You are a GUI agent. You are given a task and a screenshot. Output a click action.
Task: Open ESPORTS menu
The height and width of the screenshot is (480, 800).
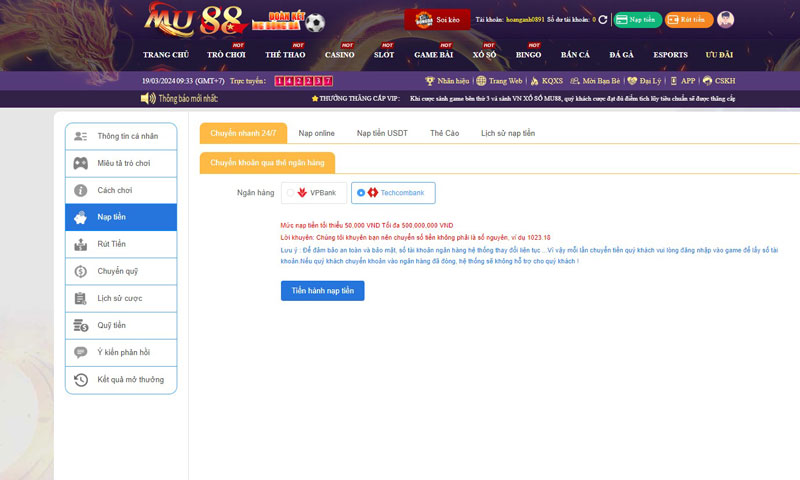(670, 55)
